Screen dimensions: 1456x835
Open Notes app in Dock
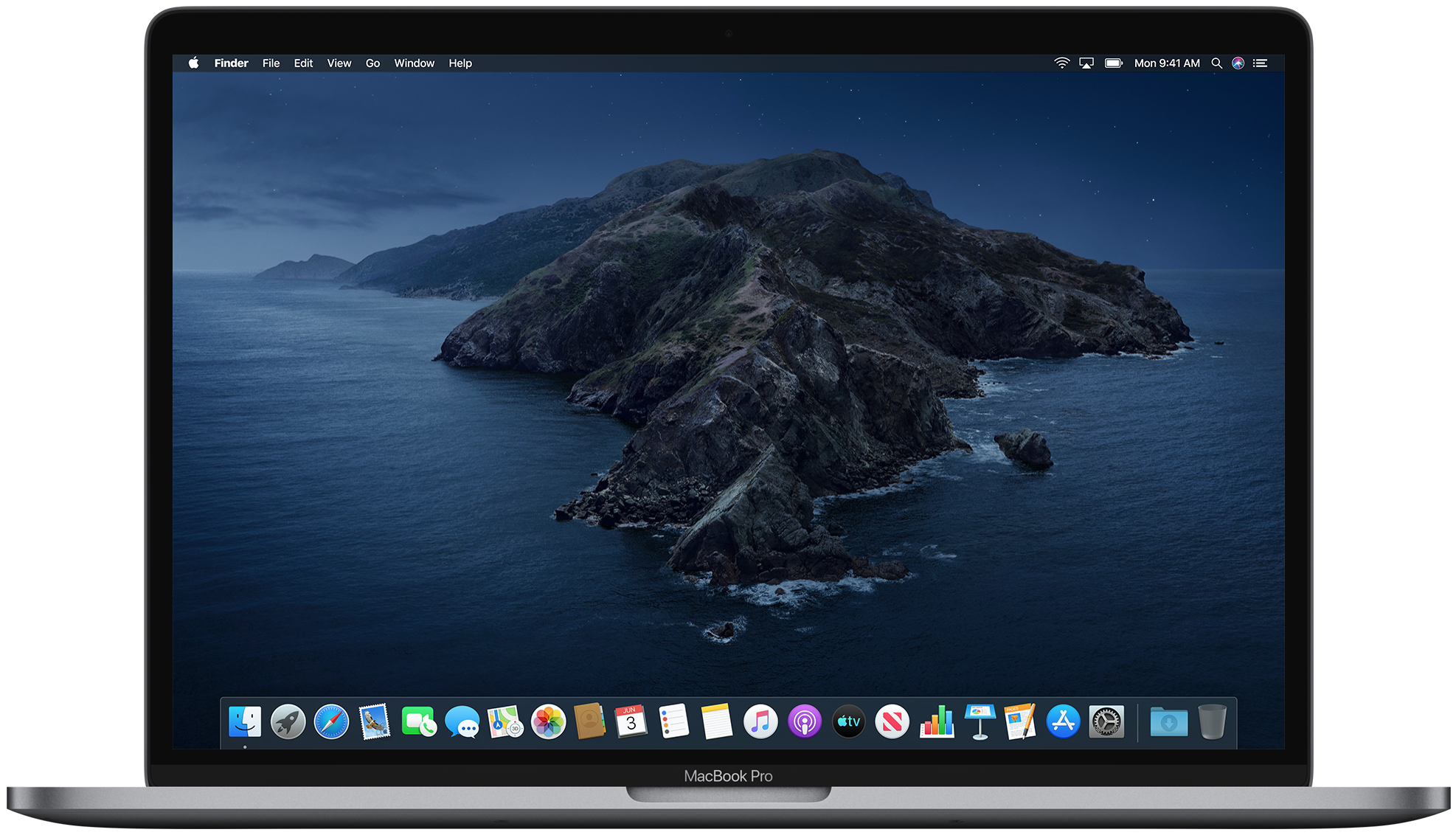click(x=717, y=721)
